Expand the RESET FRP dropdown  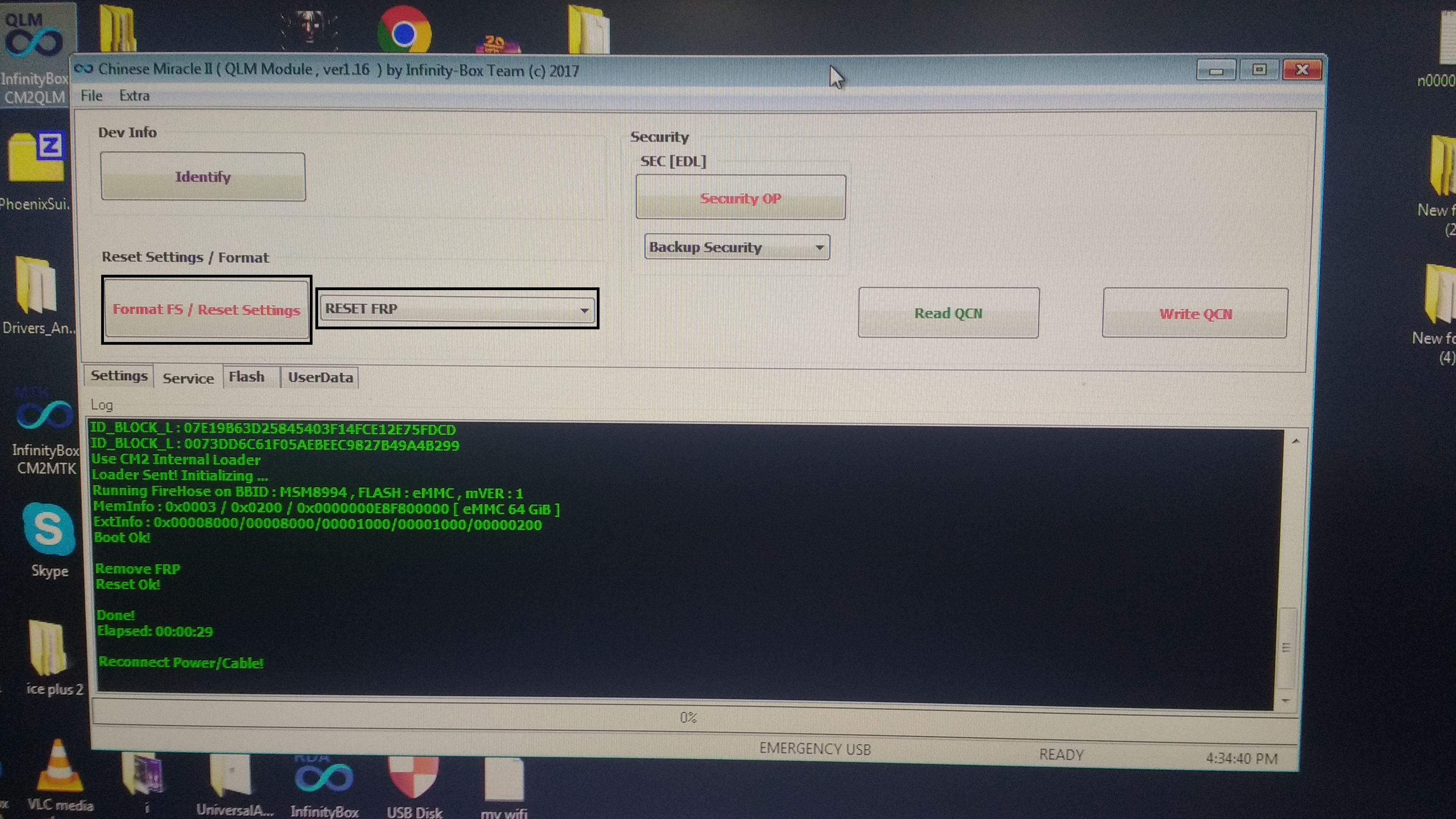584,310
